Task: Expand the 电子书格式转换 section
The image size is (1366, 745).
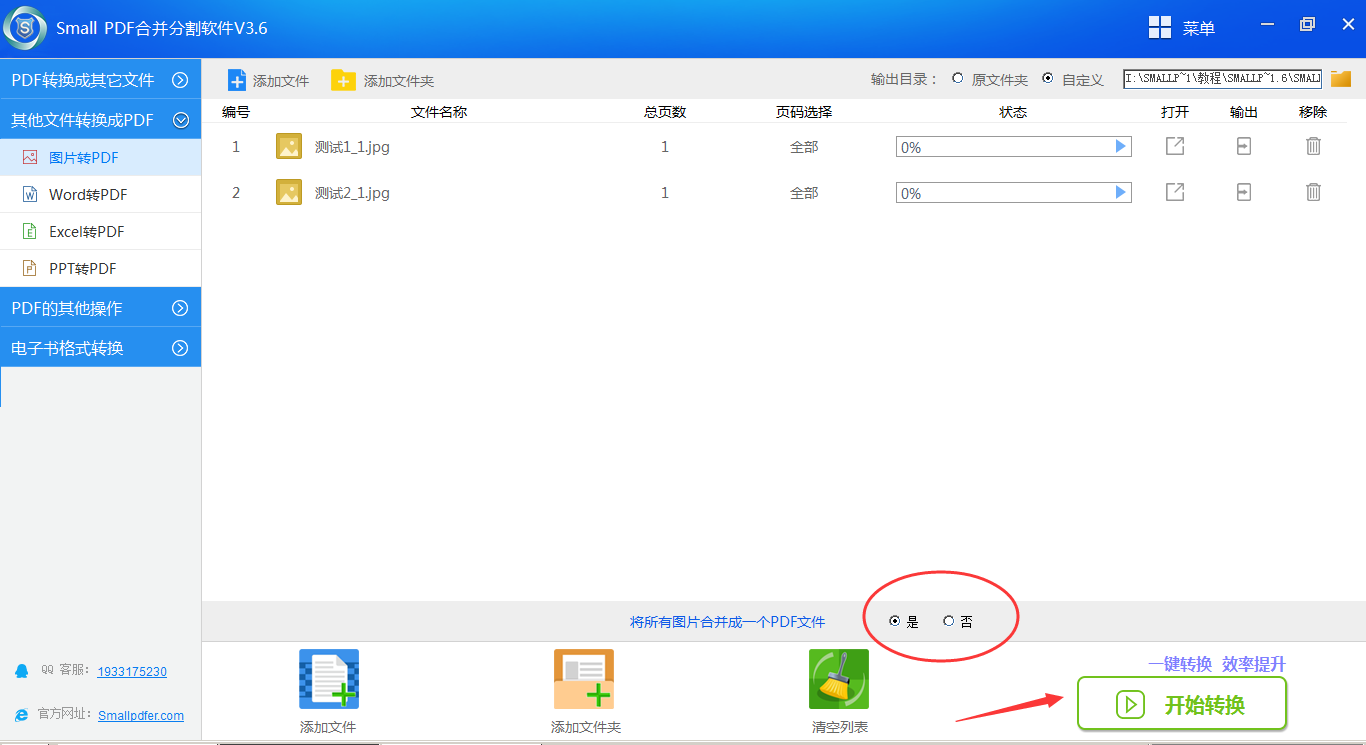Action: point(100,348)
